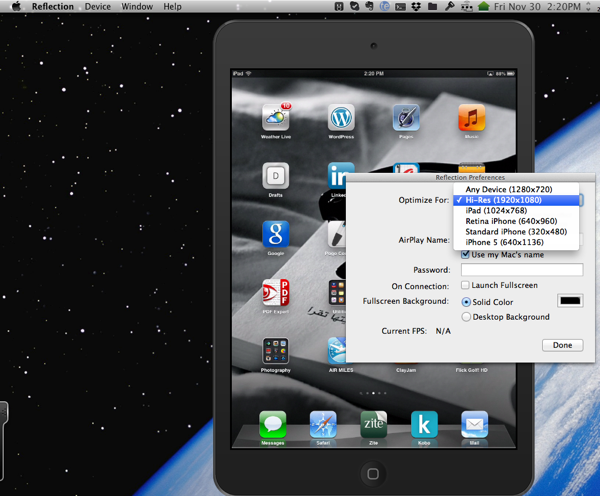Tap the Google app icon
The width and height of the screenshot is (600, 496).
point(276,235)
